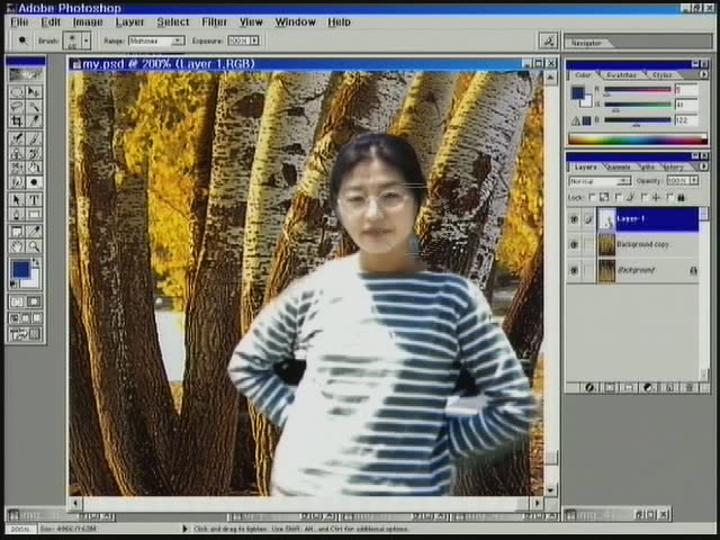Hide the Background copy layer
The height and width of the screenshot is (540, 720).
(x=574, y=245)
